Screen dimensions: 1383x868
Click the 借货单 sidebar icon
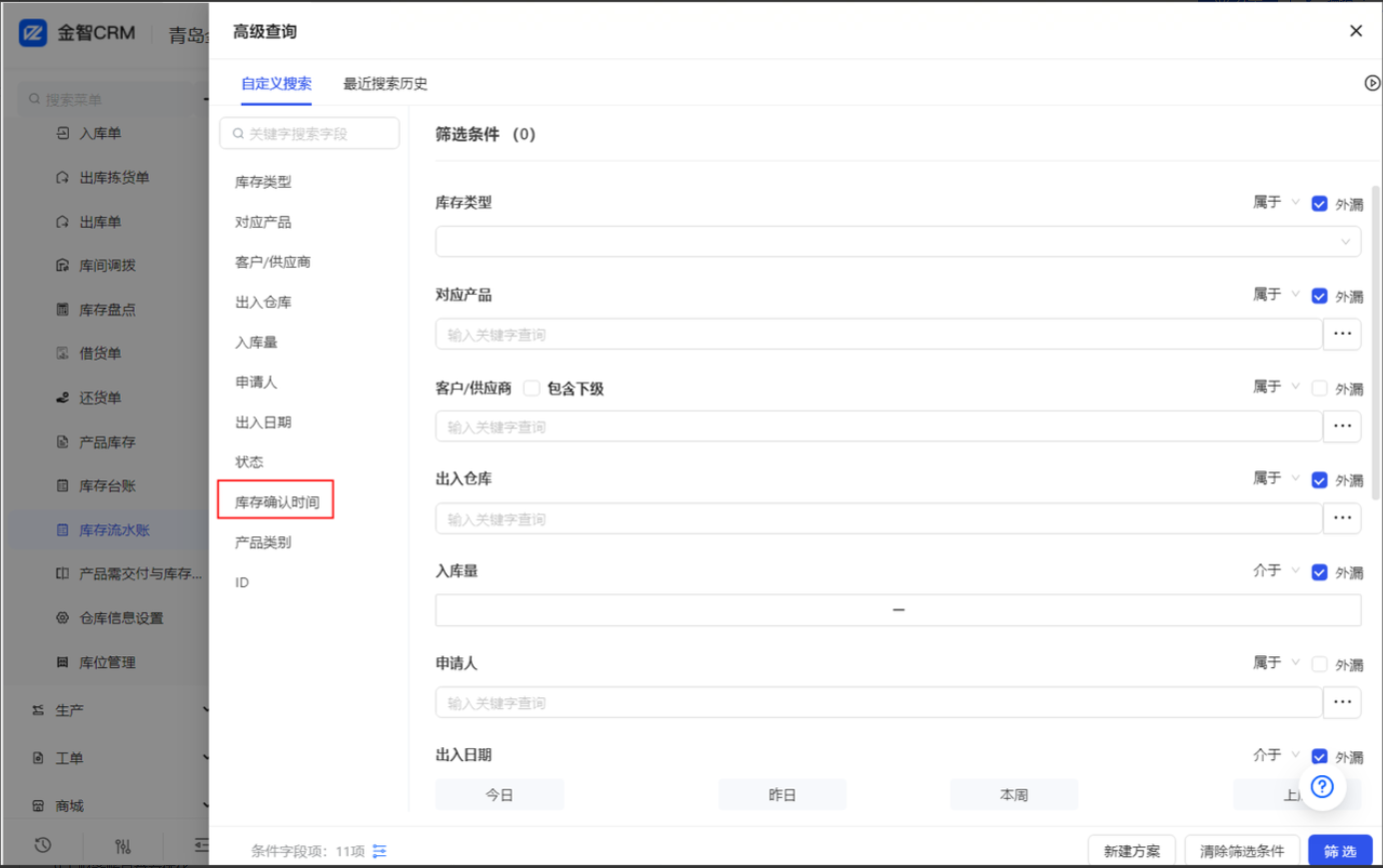click(63, 353)
